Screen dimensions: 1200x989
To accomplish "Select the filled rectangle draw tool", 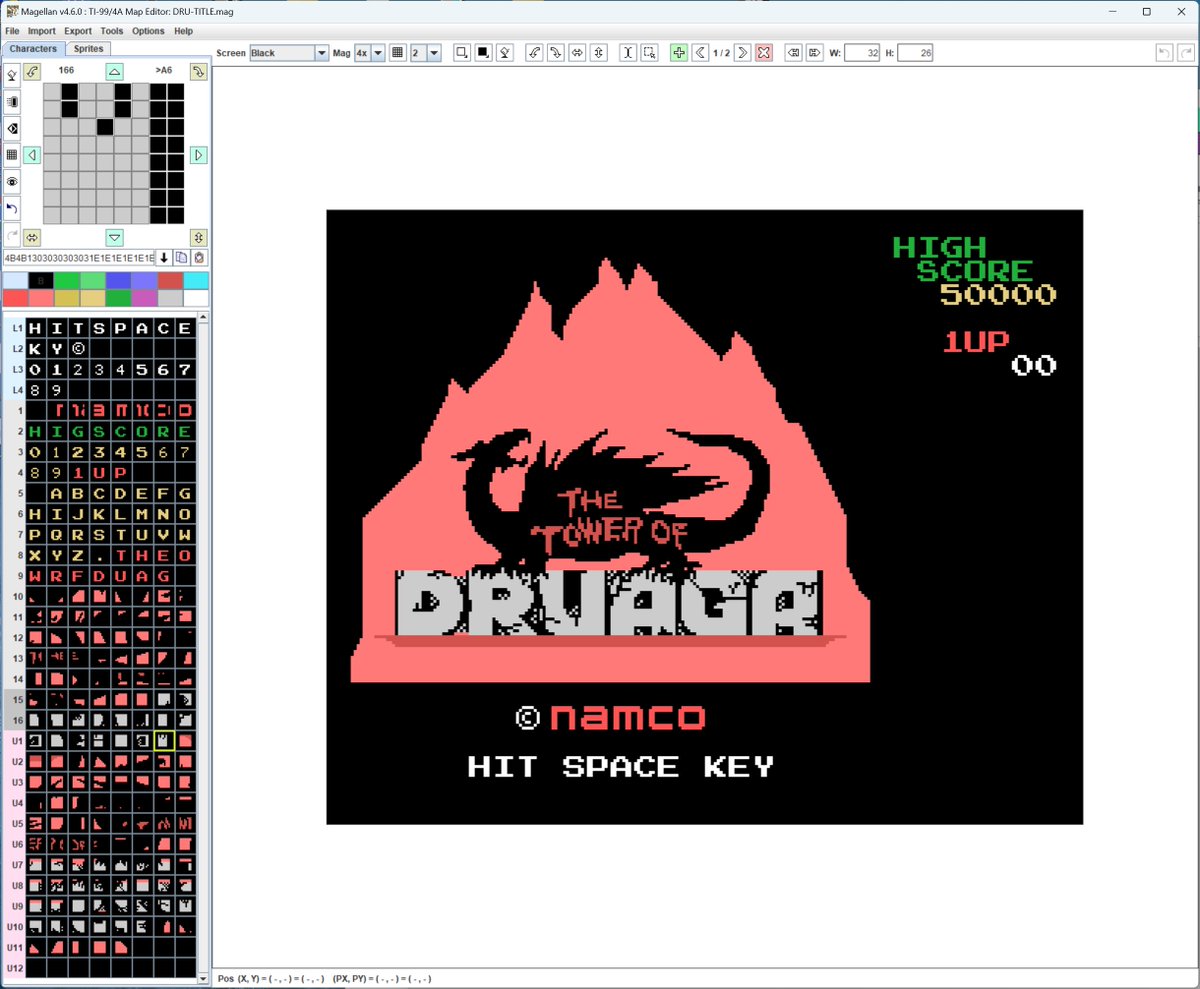I will click(x=484, y=53).
